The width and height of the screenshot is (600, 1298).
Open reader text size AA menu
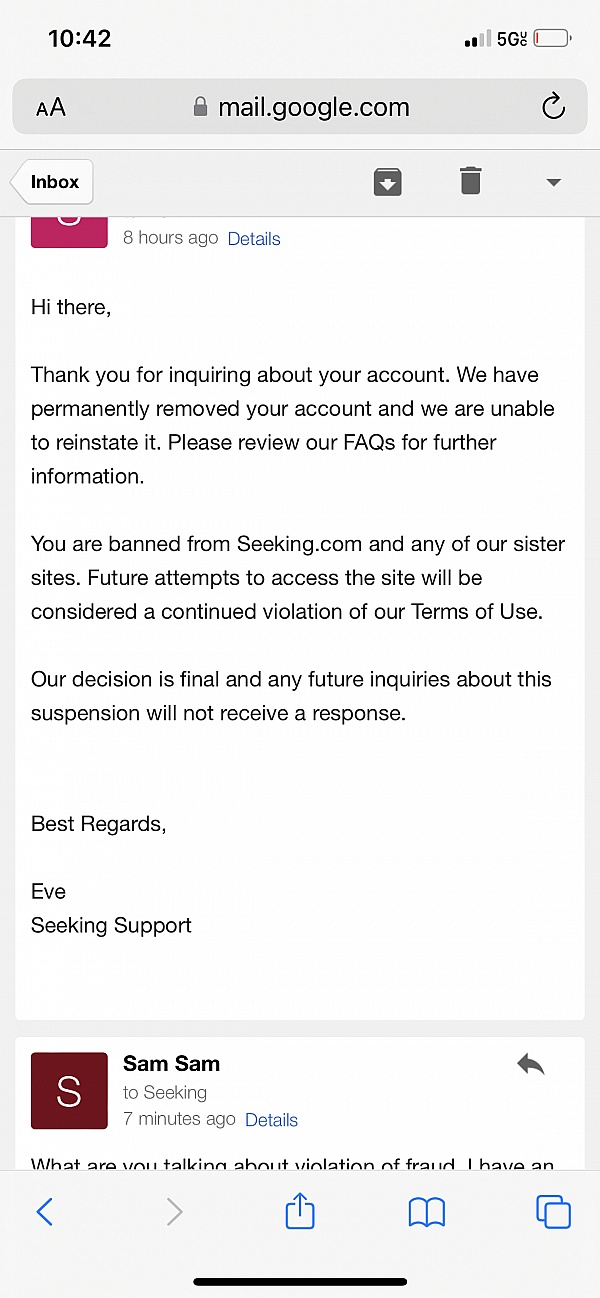pos(50,108)
